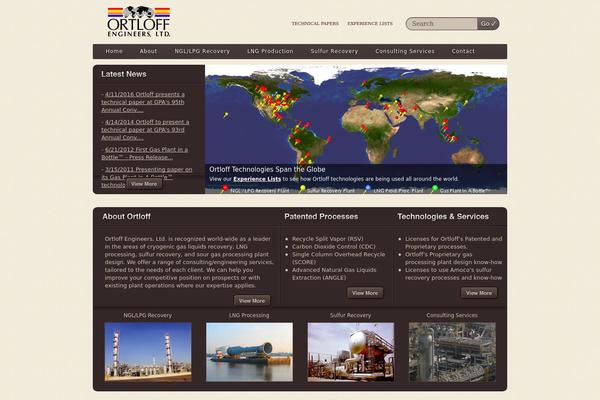Click Licenses to use Amoco's sulfur item
600x400 pixels.
click(x=453, y=274)
